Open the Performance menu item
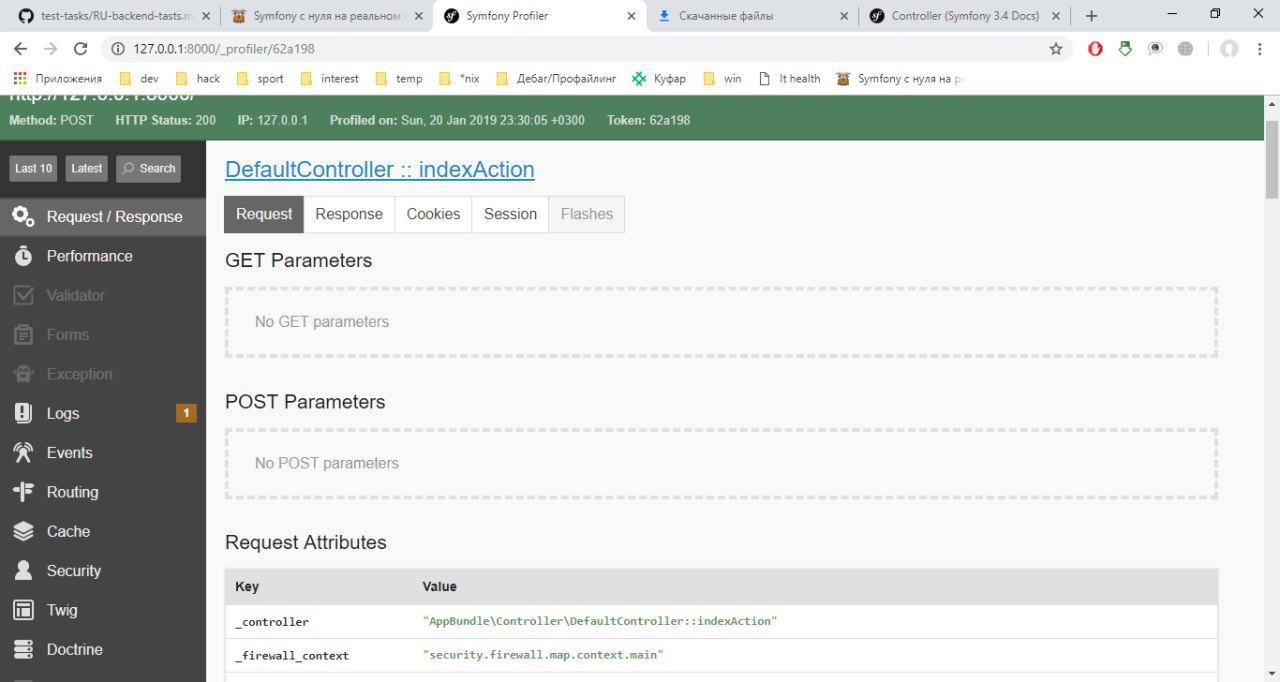Image resolution: width=1280 pixels, height=682 pixels. click(x=103, y=256)
